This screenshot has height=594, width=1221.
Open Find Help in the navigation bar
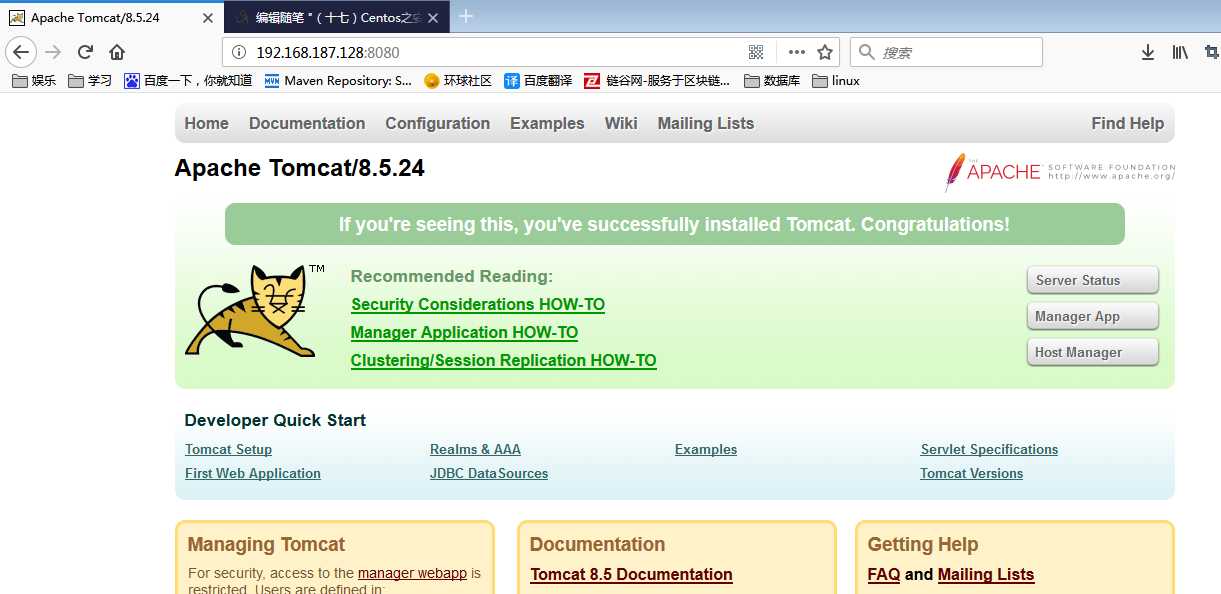tap(1128, 123)
